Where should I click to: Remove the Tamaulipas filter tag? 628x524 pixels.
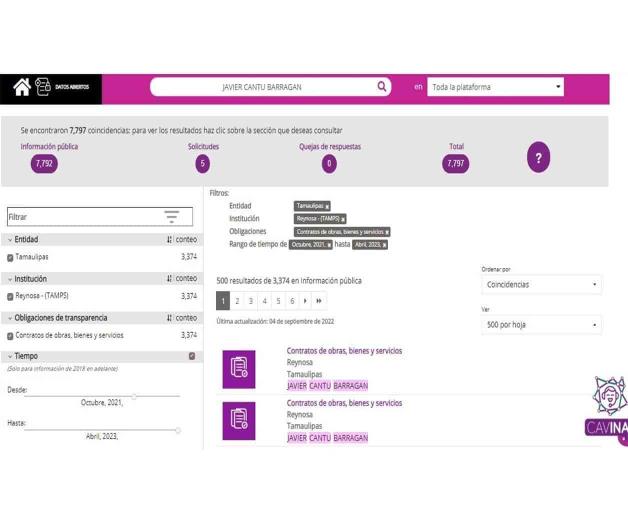click(327, 206)
